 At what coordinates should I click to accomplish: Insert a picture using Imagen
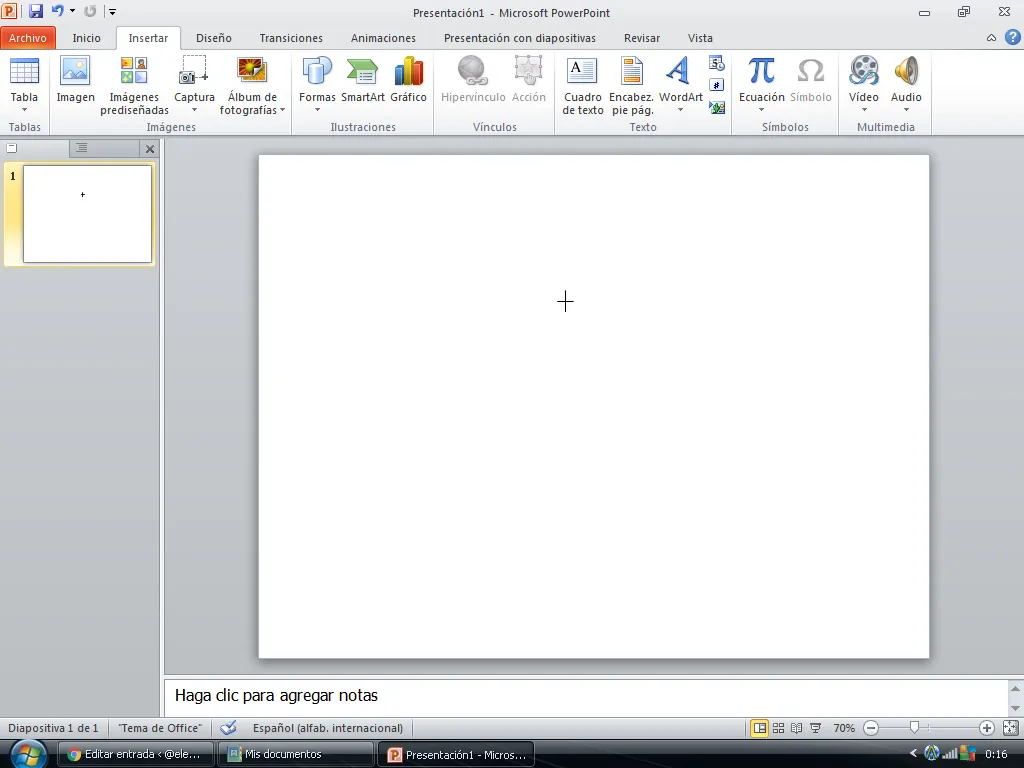pyautogui.click(x=75, y=80)
